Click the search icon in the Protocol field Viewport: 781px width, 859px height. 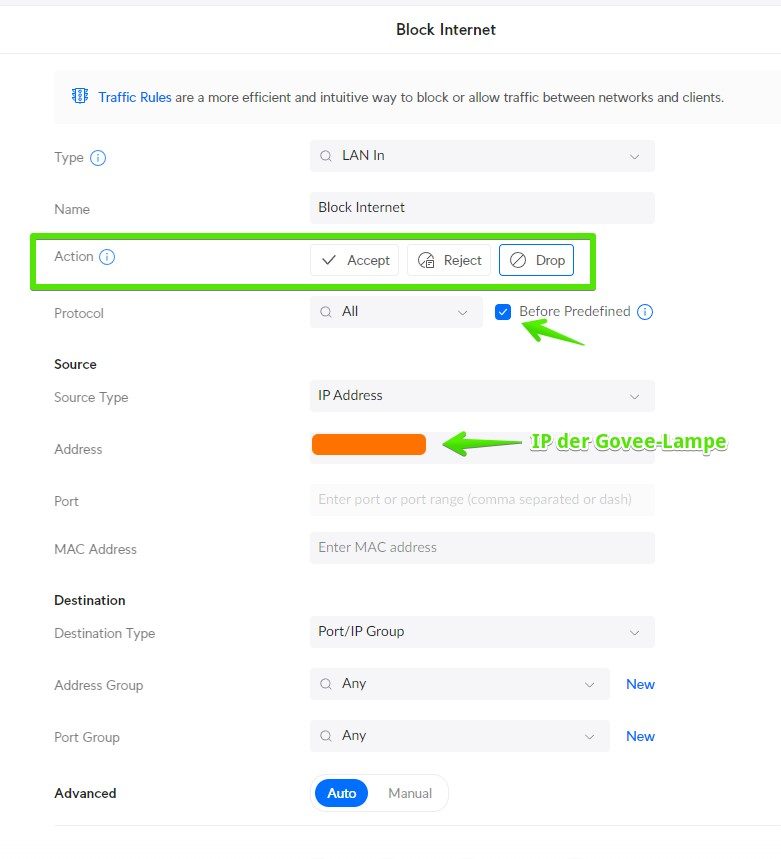tap(326, 312)
